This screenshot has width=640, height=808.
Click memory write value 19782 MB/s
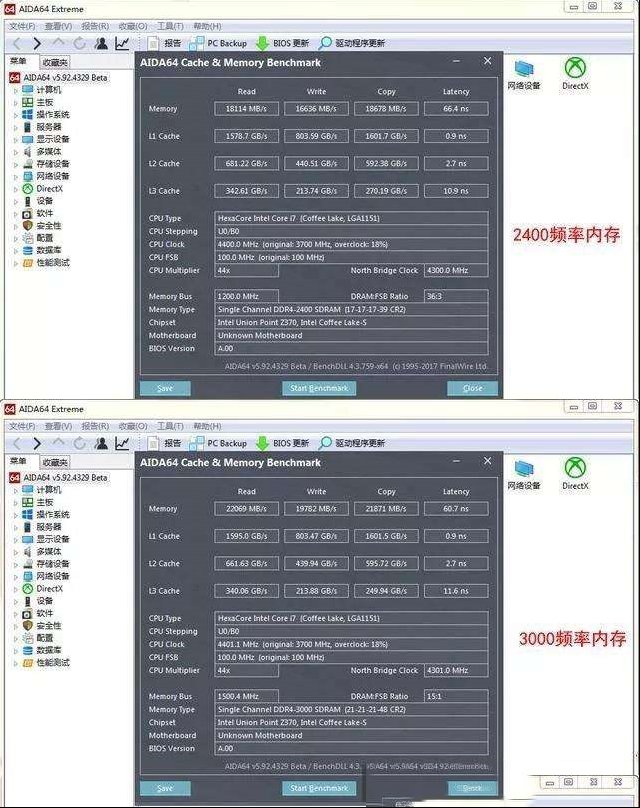click(x=316, y=509)
